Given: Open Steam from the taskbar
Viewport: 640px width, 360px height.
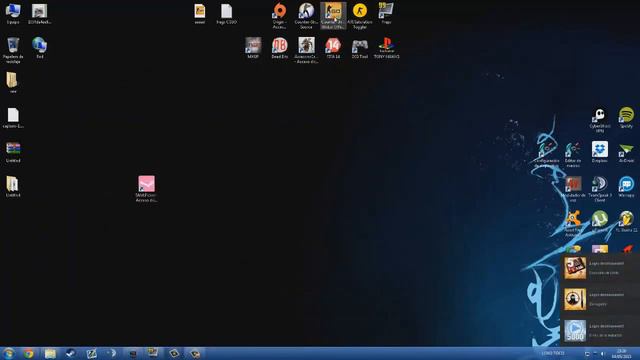Looking at the screenshot, I should tap(71, 353).
